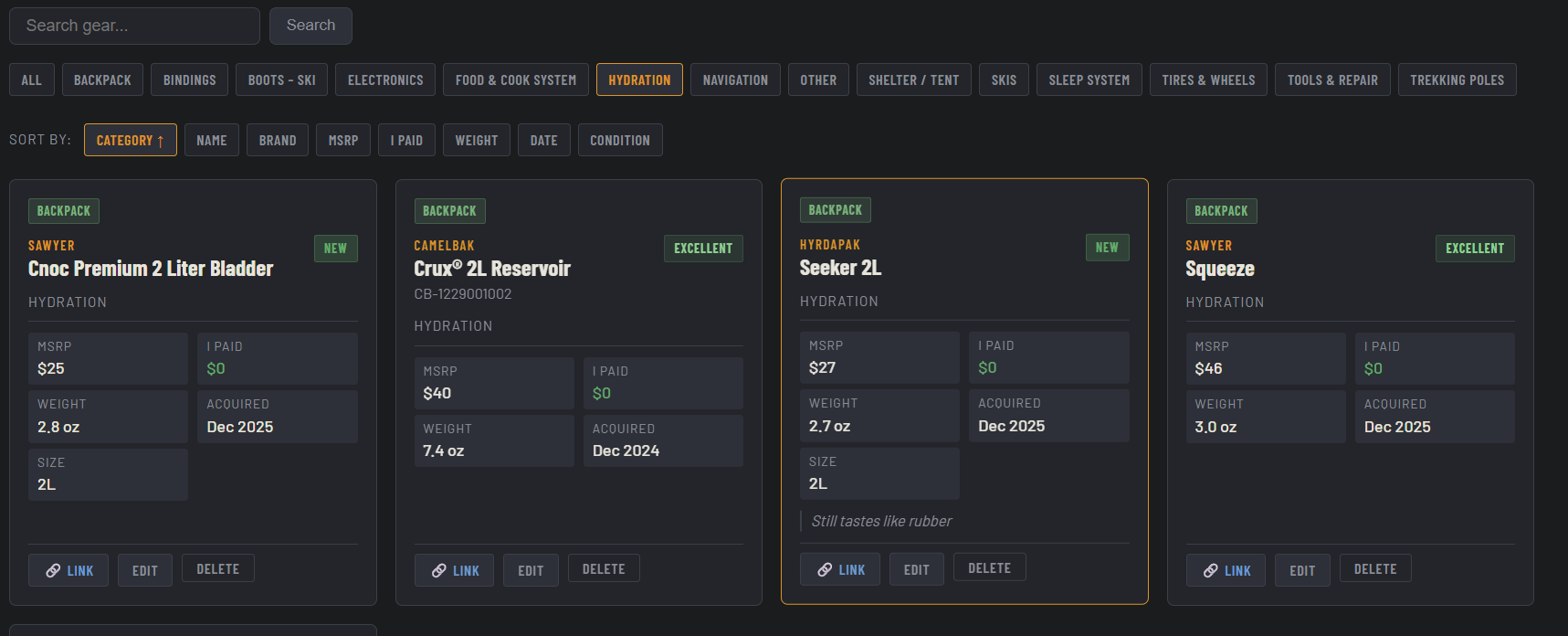Sort gear by MSRP
Image resolution: width=1568 pixels, height=636 pixels.
tap(343, 140)
